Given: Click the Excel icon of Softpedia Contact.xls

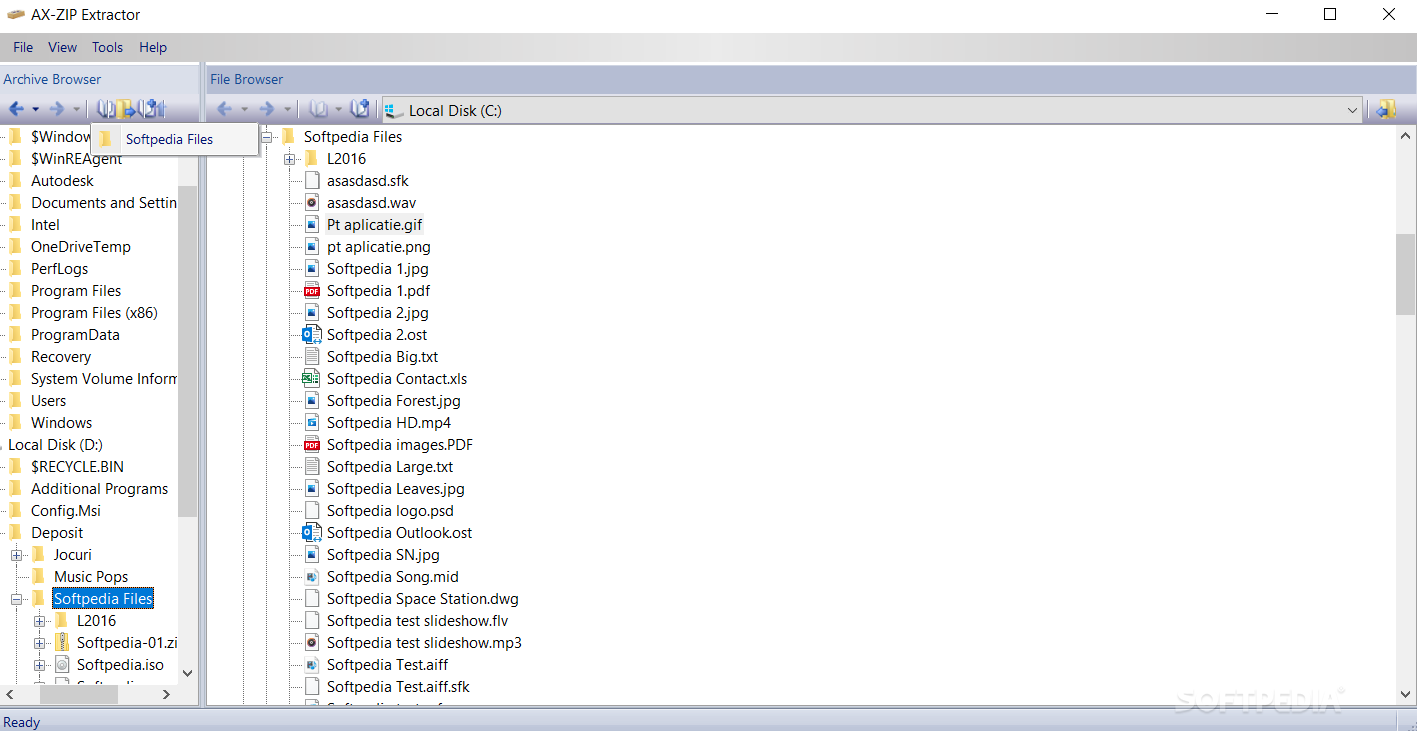Looking at the screenshot, I should (311, 379).
